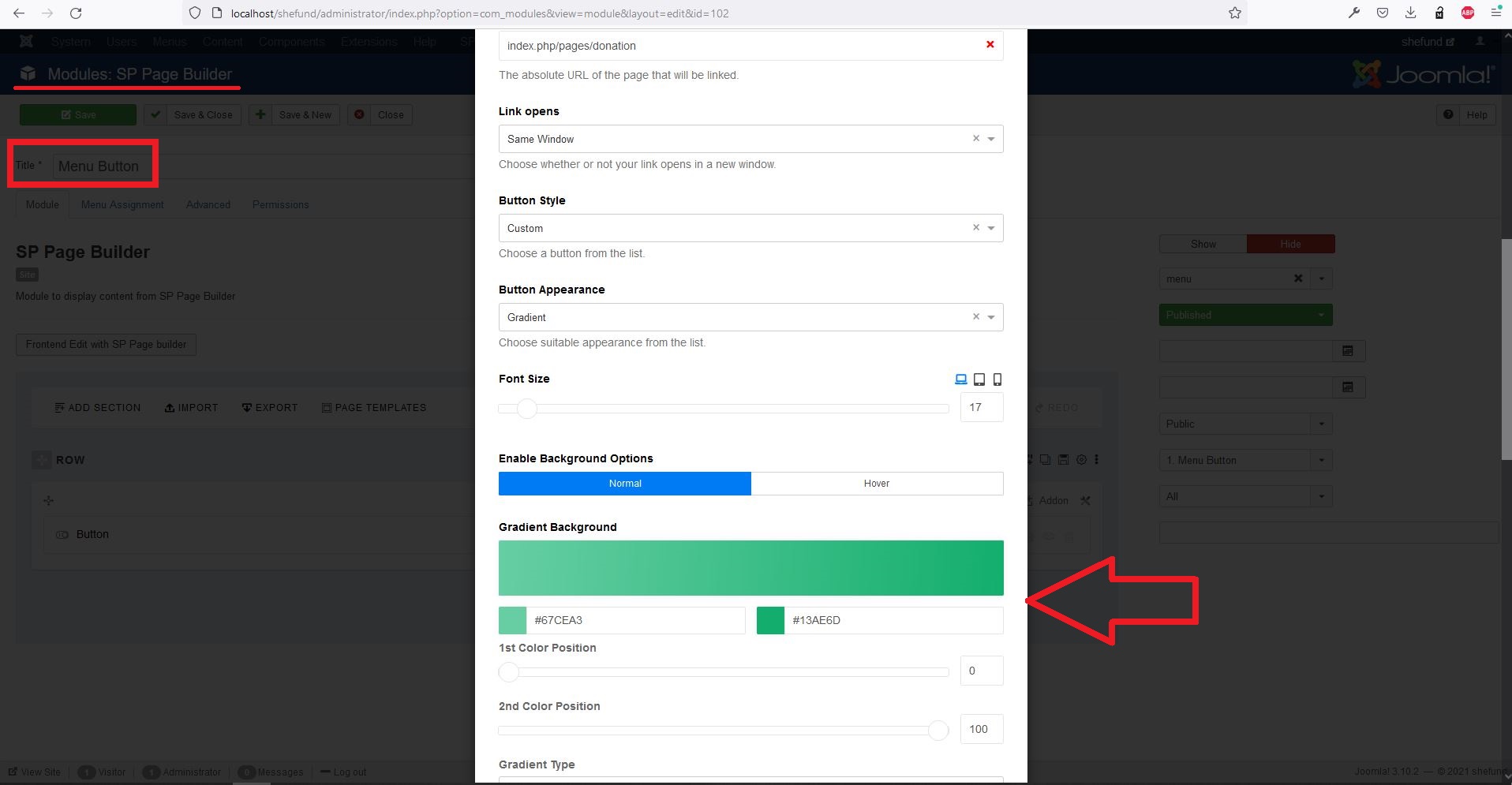Click the second gradient color swatch #13AE6D
This screenshot has width=1512, height=785.
[770, 620]
